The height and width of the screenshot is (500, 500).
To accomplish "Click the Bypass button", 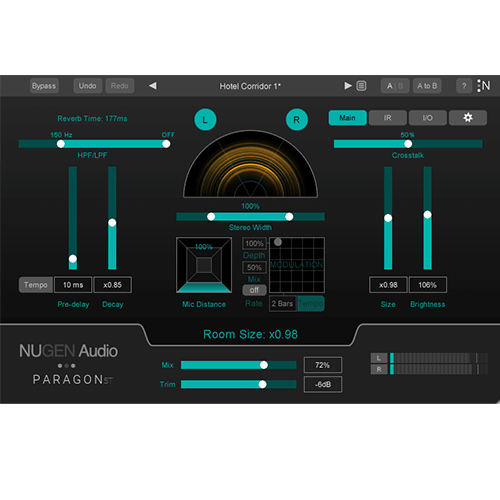I will point(44,86).
